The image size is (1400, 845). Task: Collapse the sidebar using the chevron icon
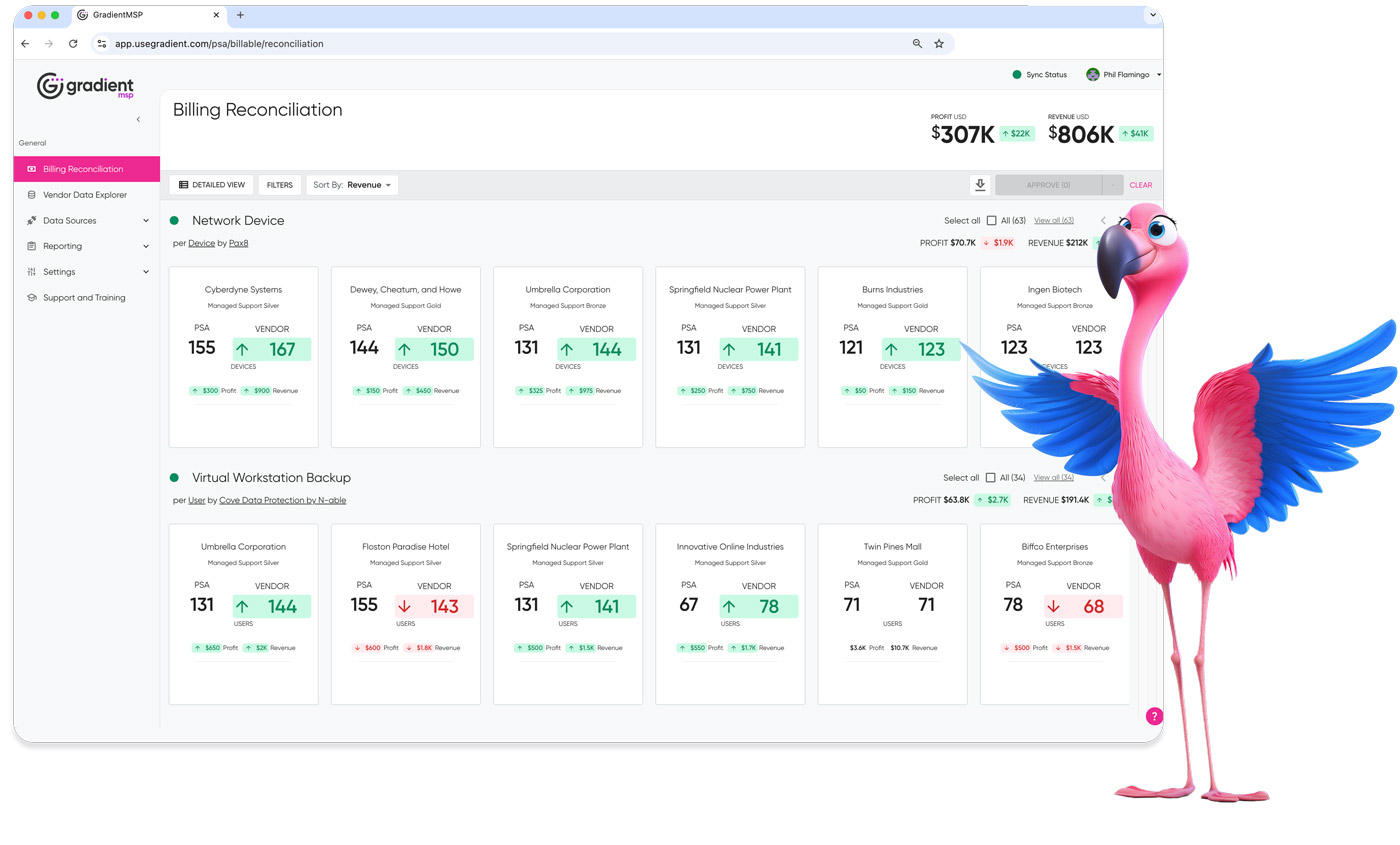138,119
